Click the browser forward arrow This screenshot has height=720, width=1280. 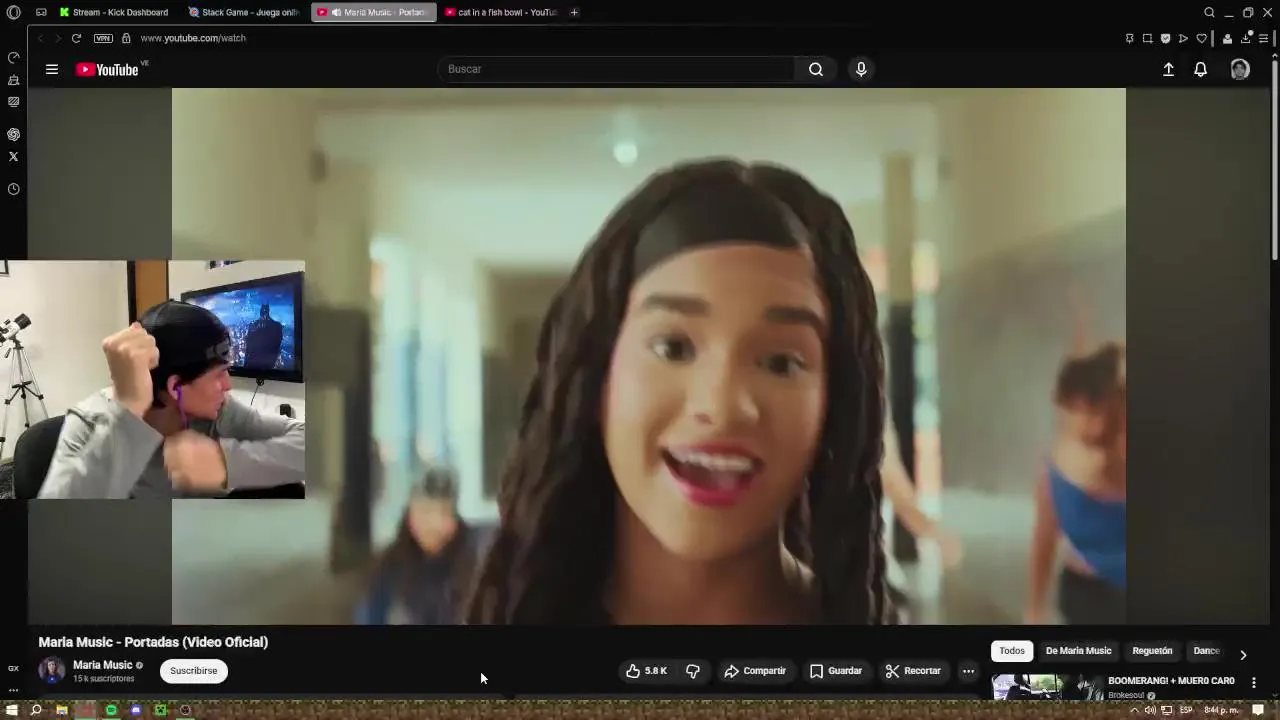[59, 38]
